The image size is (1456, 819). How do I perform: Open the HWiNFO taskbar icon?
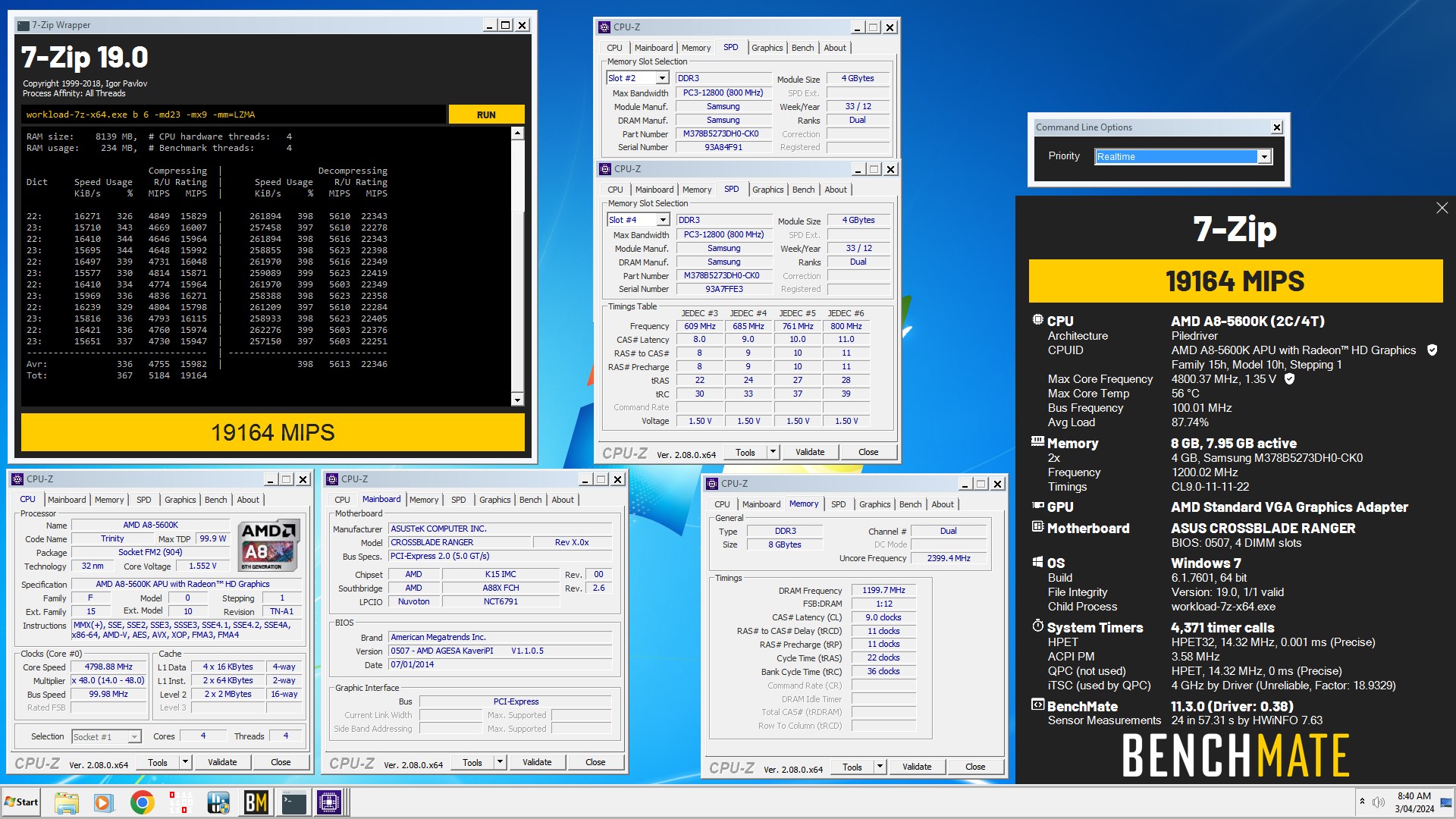pyautogui.click(x=218, y=802)
